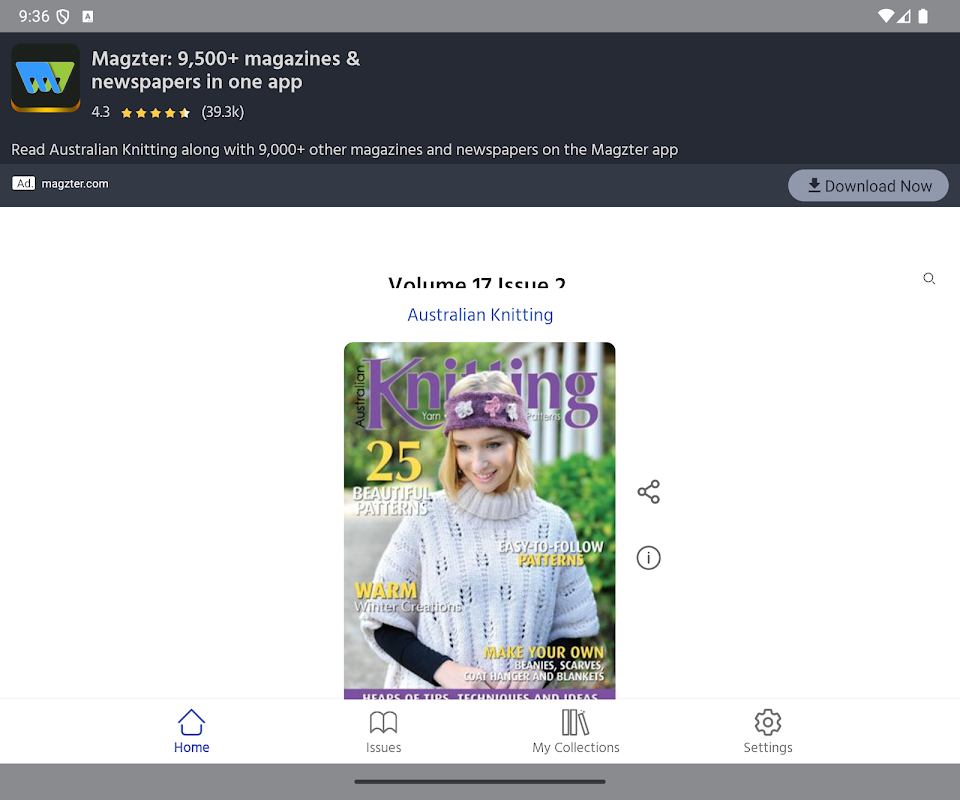This screenshot has height=800, width=960.
Task: Click the Download Now button
Action: tap(868, 185)
